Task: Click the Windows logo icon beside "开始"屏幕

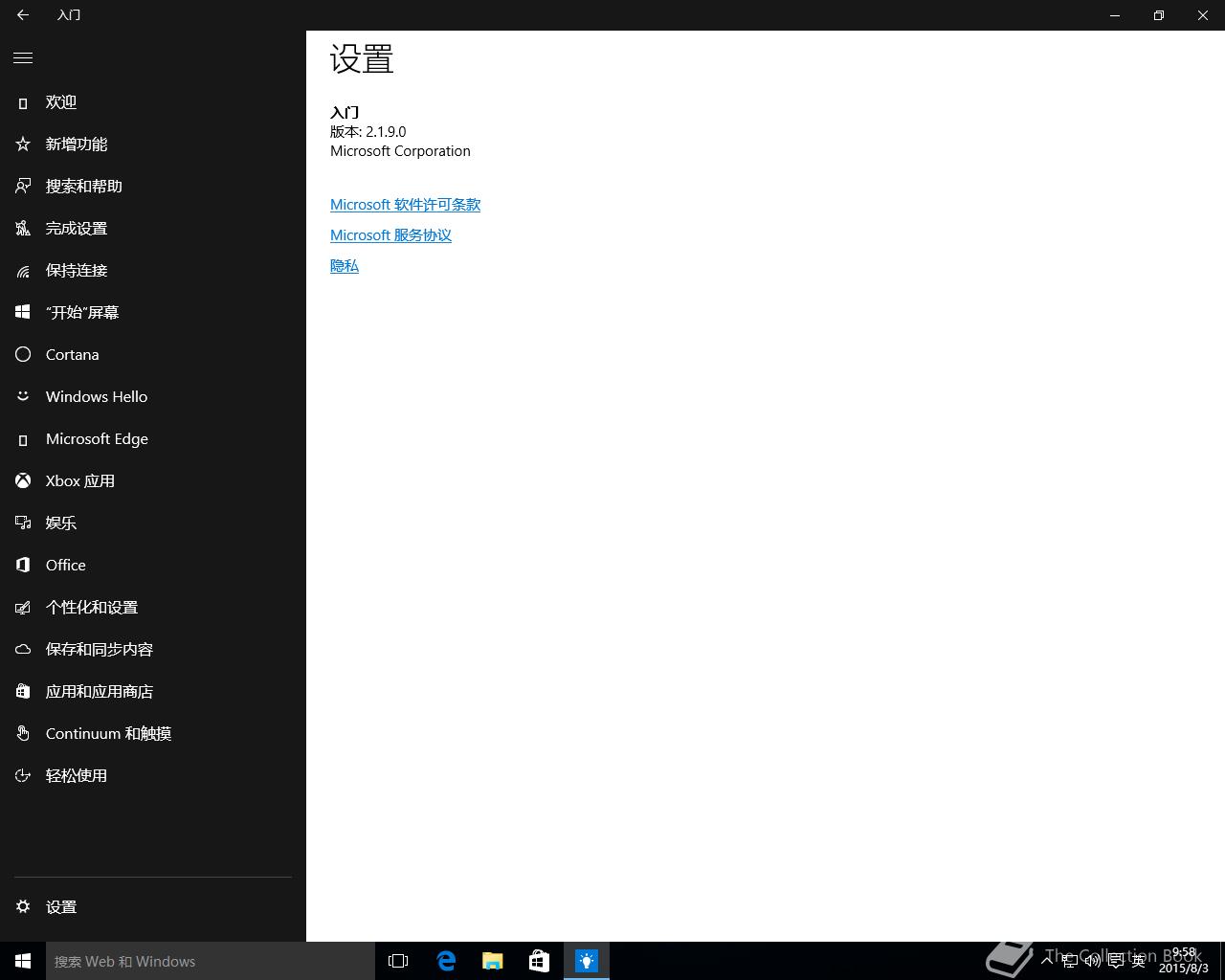Action: (x=23, y=313)
